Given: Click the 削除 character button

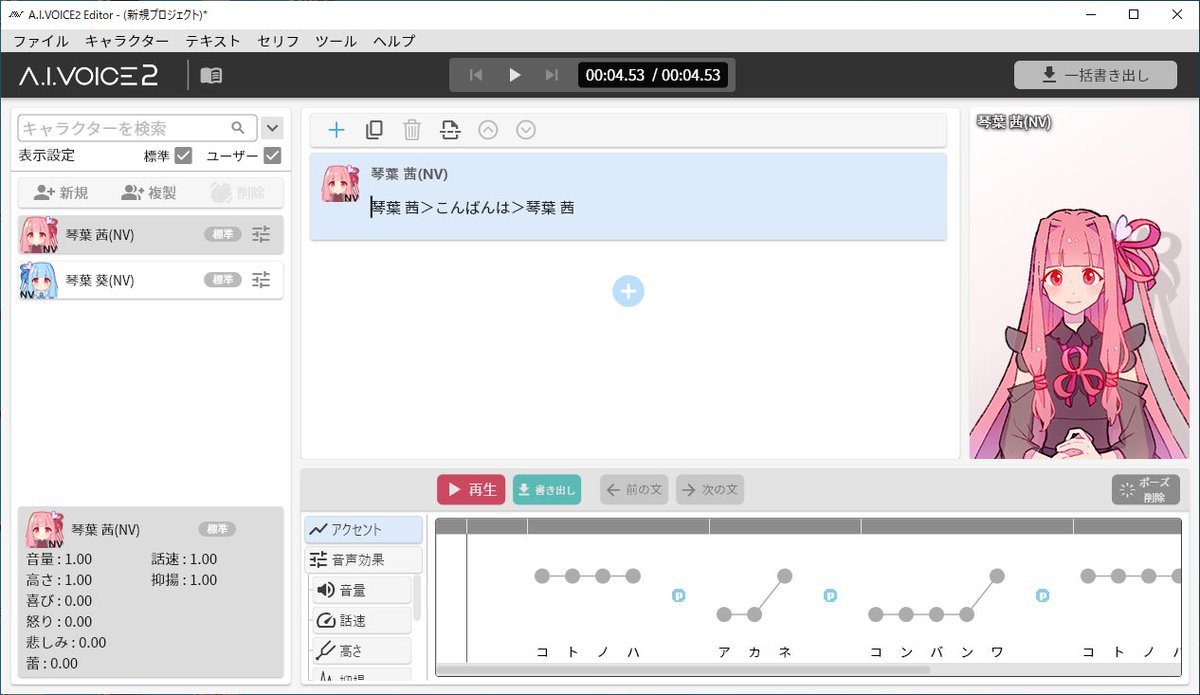Looking at the screenshot, I should 238,193.
